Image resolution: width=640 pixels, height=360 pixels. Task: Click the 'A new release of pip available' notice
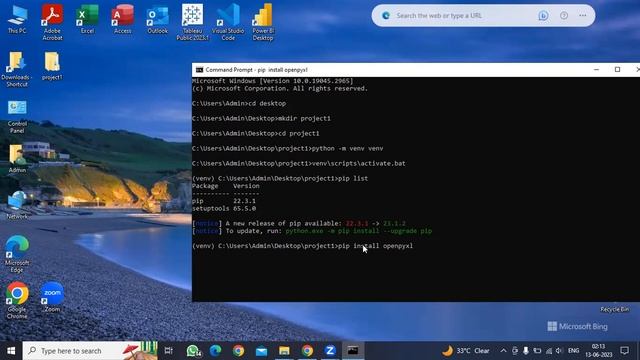click(x=299, y=223)
